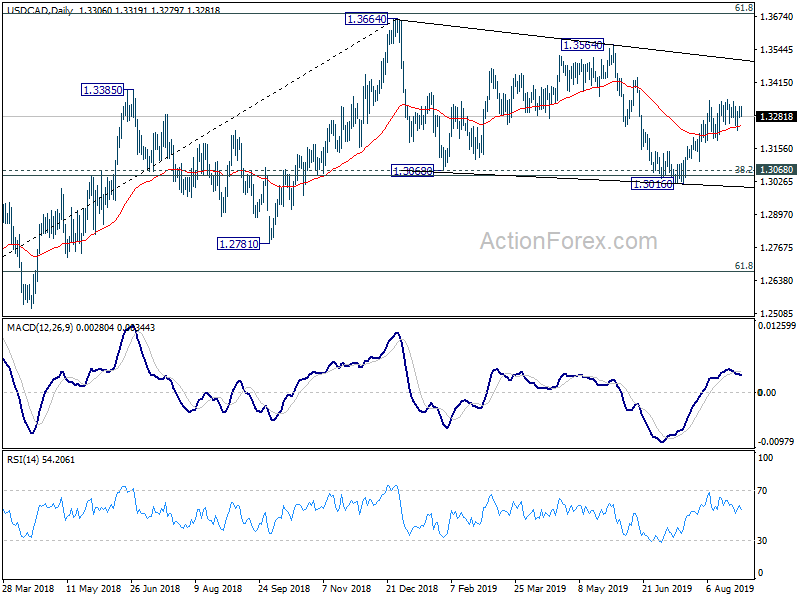This screenshot has height=600, width=800.
Task: Click the 1.35640 price label
Action: pyautogui.click(x=582, y=45)
